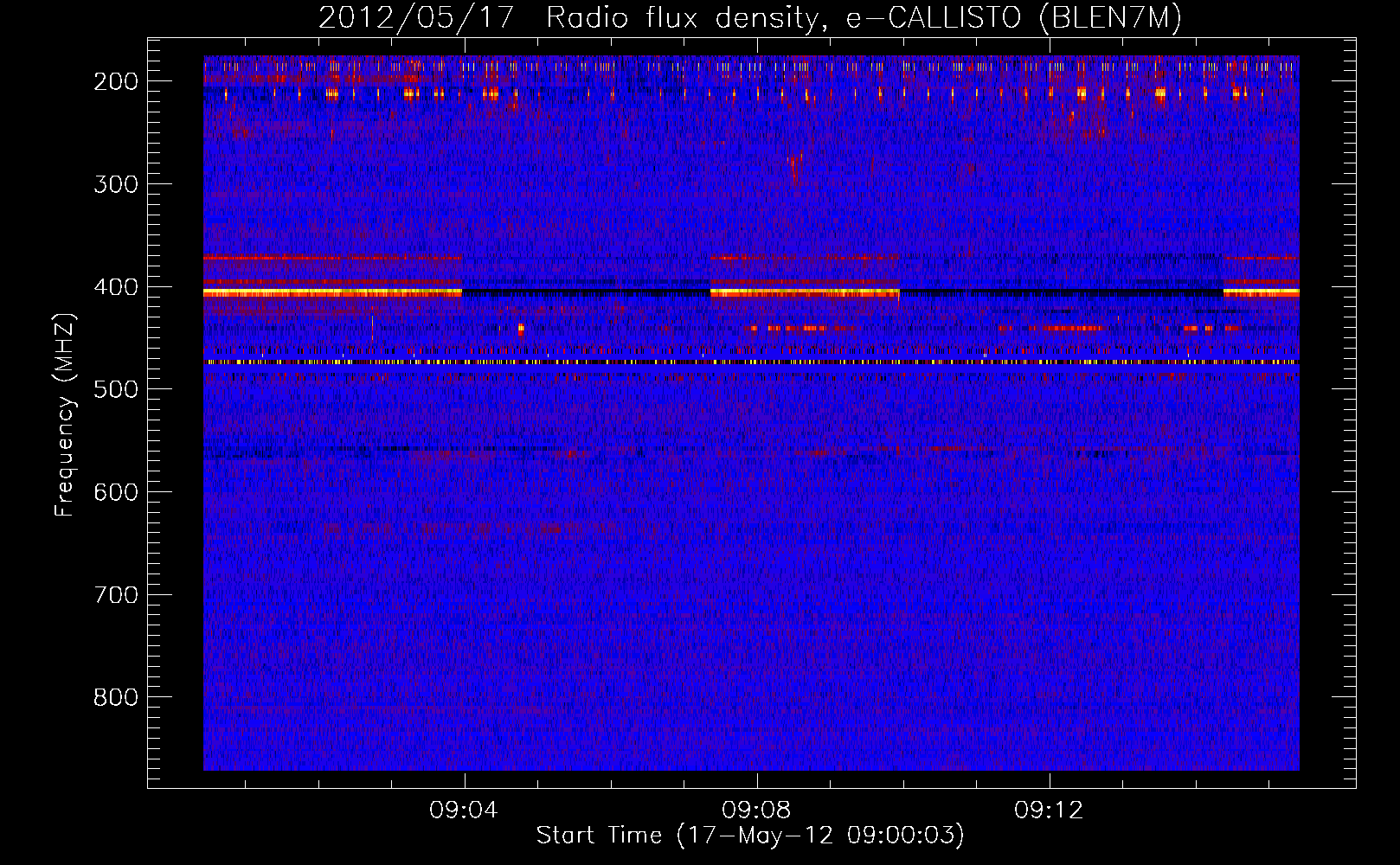Click the 09:12 time tick label
This screenshot has height=865, width=1400.
coord(1049,811)
